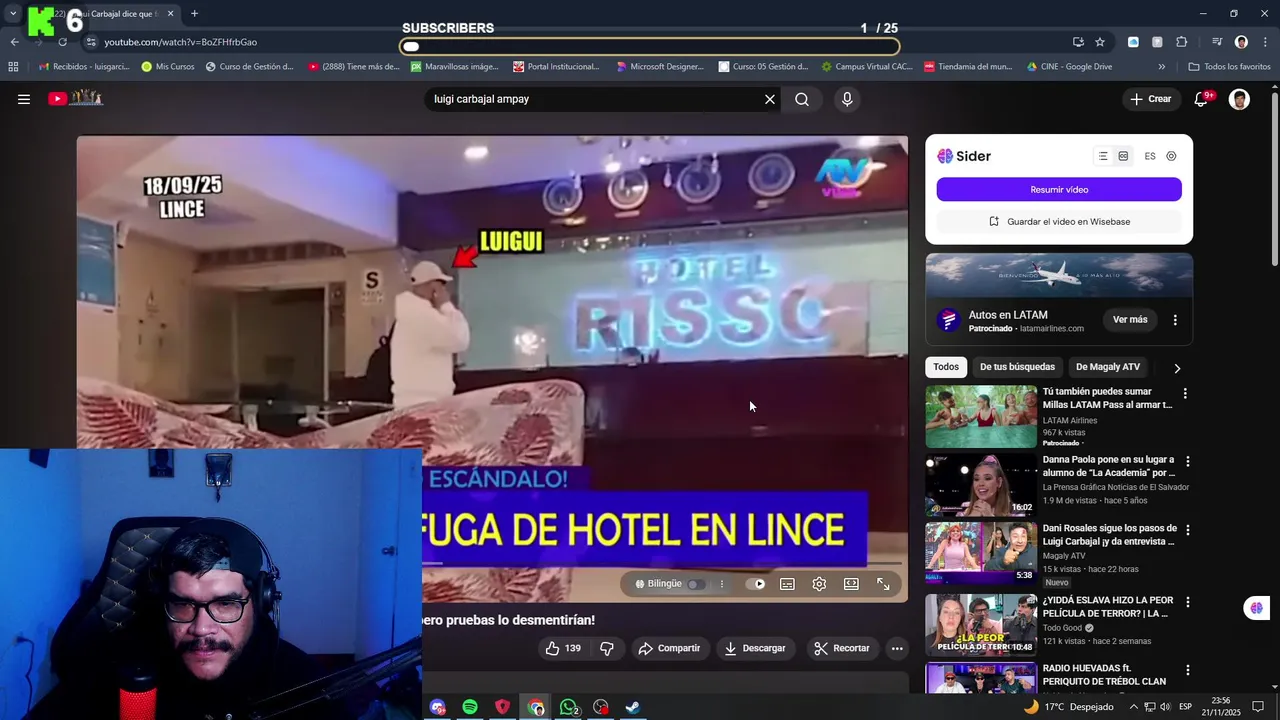Open player settings gear
The height and width of the screenshot is (720, 1280).
click(819, 584)
